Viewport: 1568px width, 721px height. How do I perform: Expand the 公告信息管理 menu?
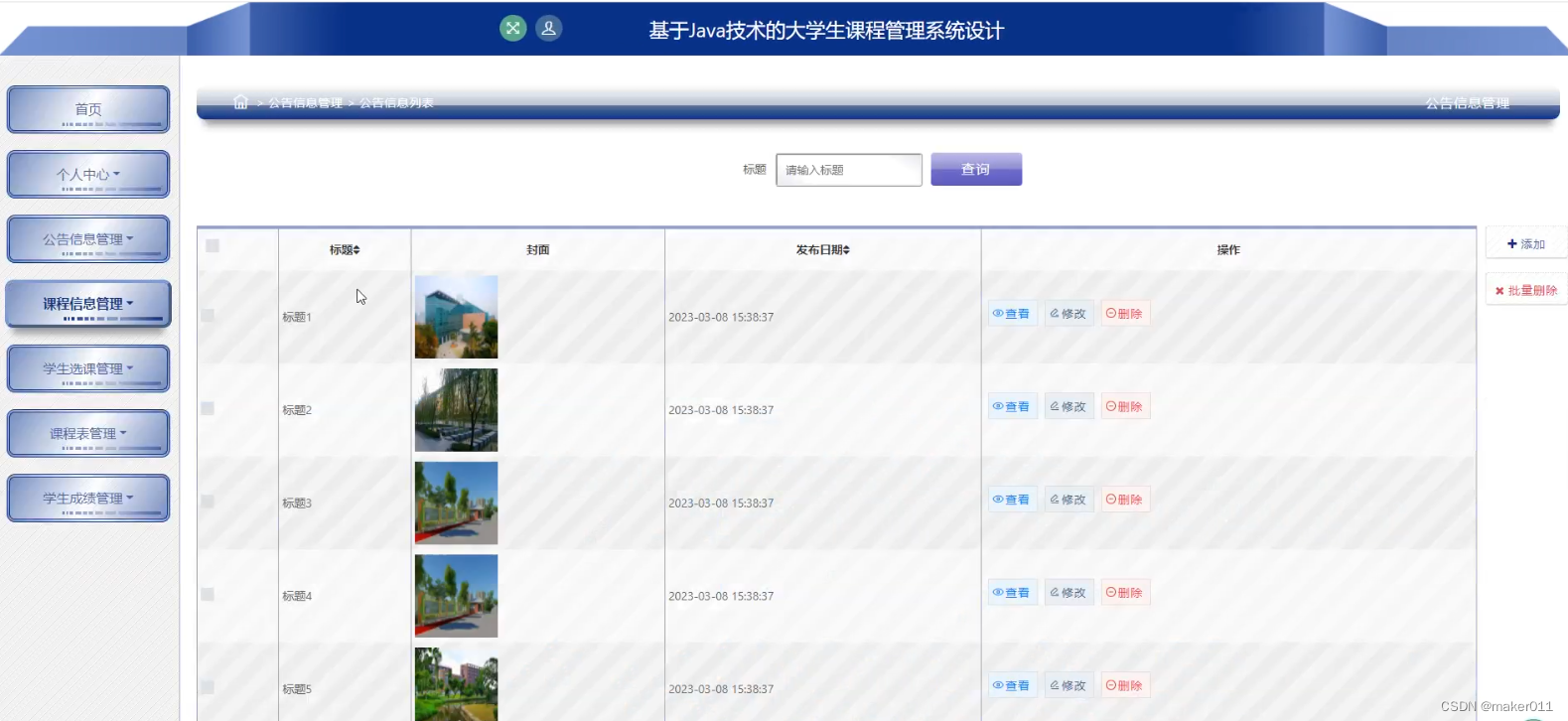point(88,239)
